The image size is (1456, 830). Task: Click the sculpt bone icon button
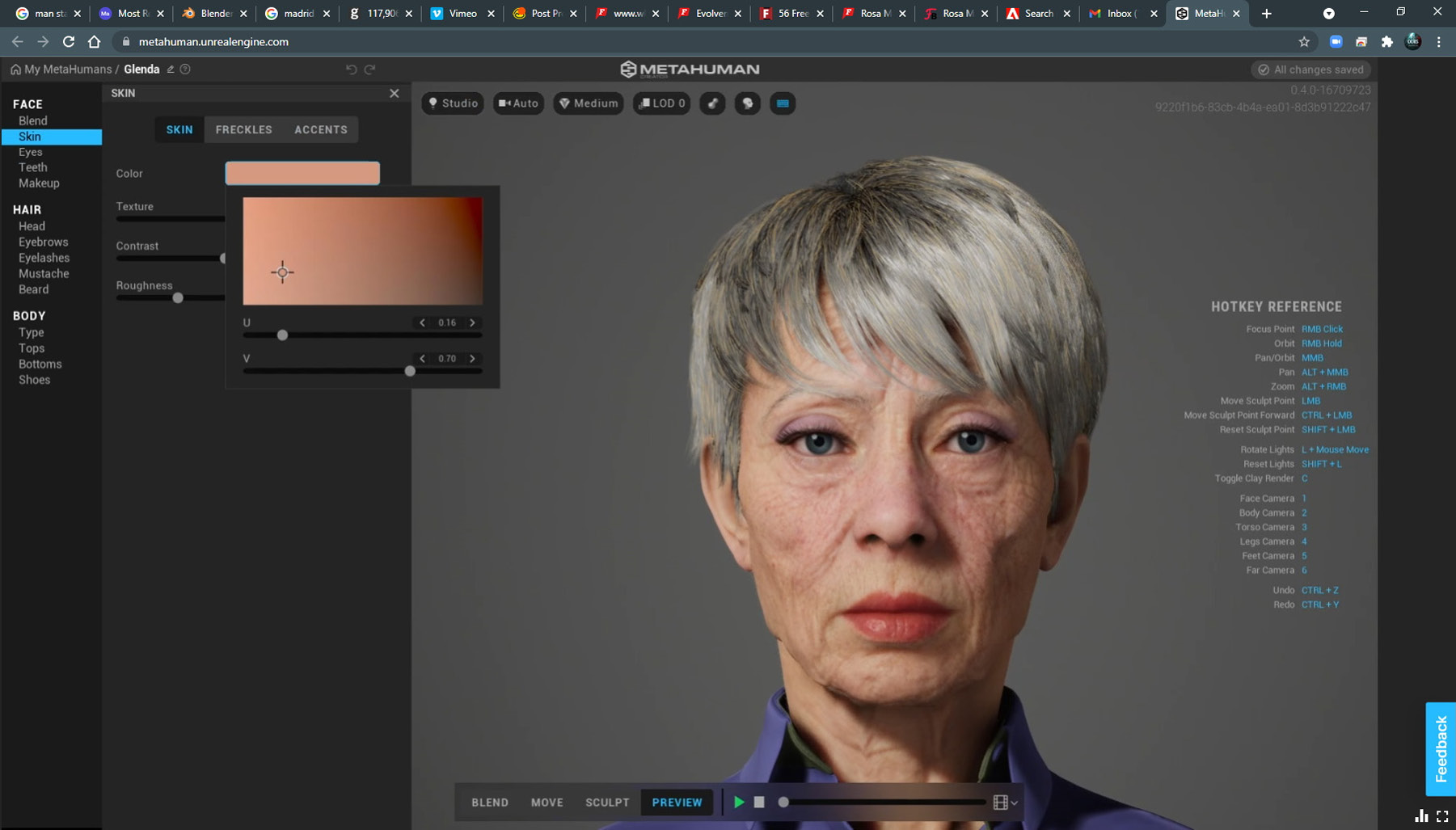click(712, 103)
